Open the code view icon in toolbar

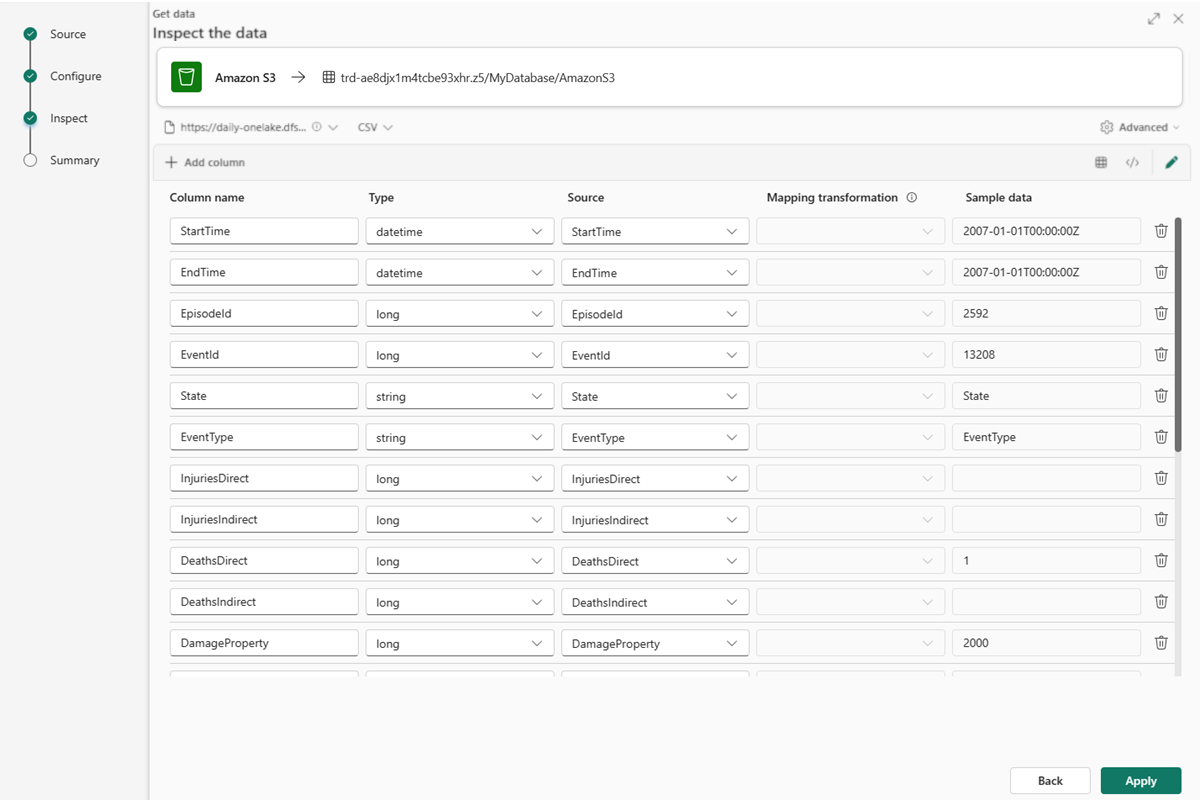pyautogui.click(x=1132, y=162)
